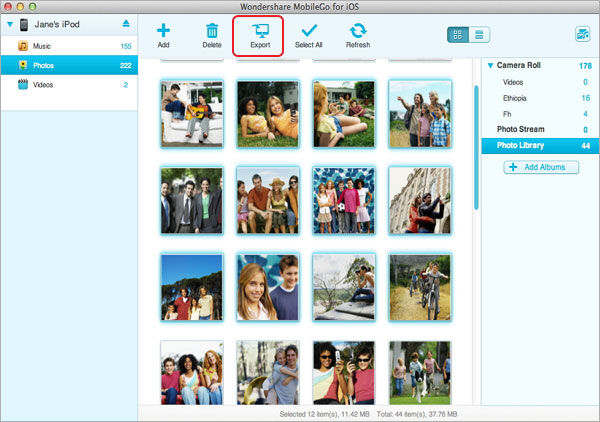Open the media toolbox icon at top right
The image size is (600, 422).
point(583,34)
